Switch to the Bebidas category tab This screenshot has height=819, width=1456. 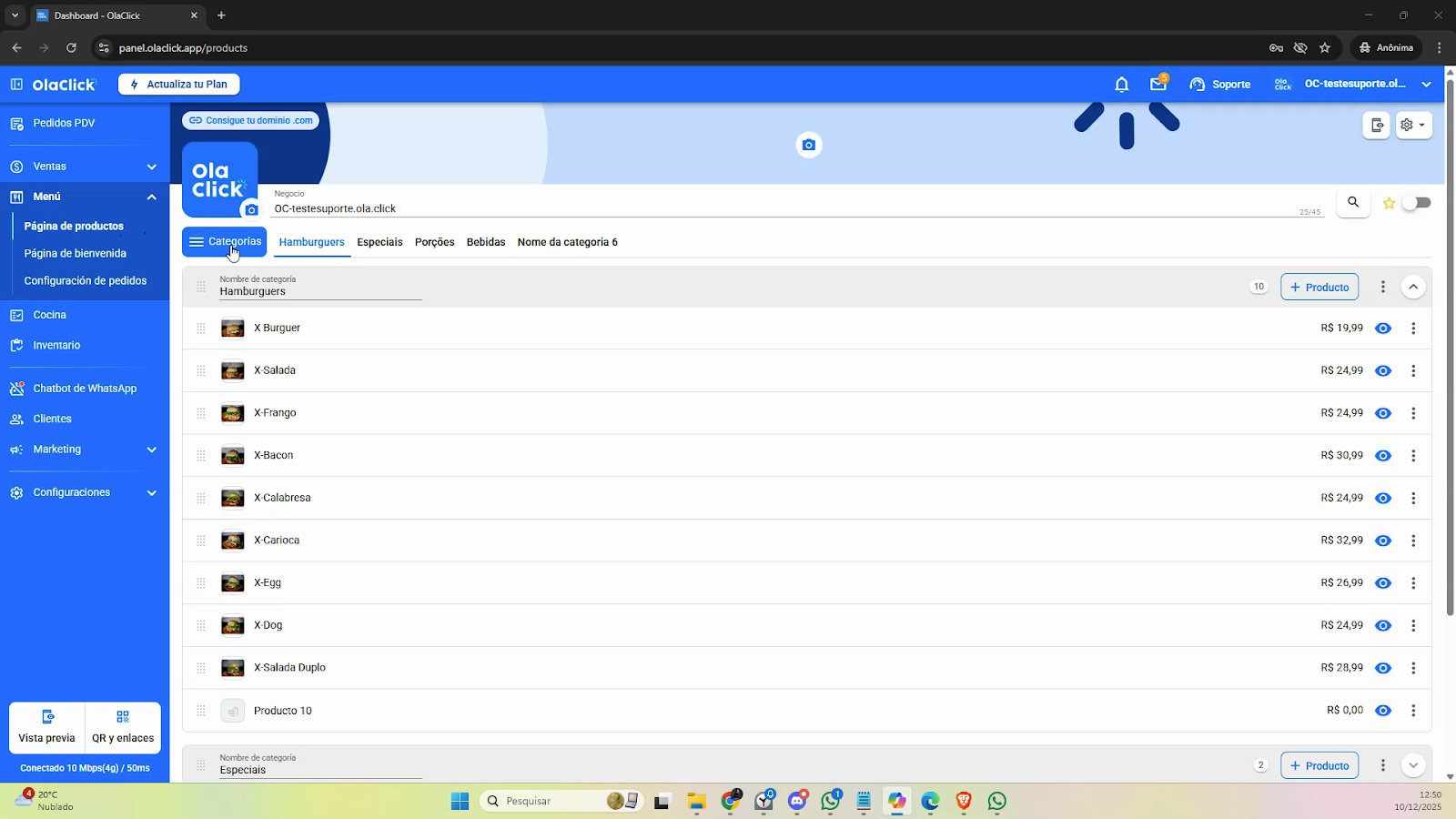tap(486, 242)
